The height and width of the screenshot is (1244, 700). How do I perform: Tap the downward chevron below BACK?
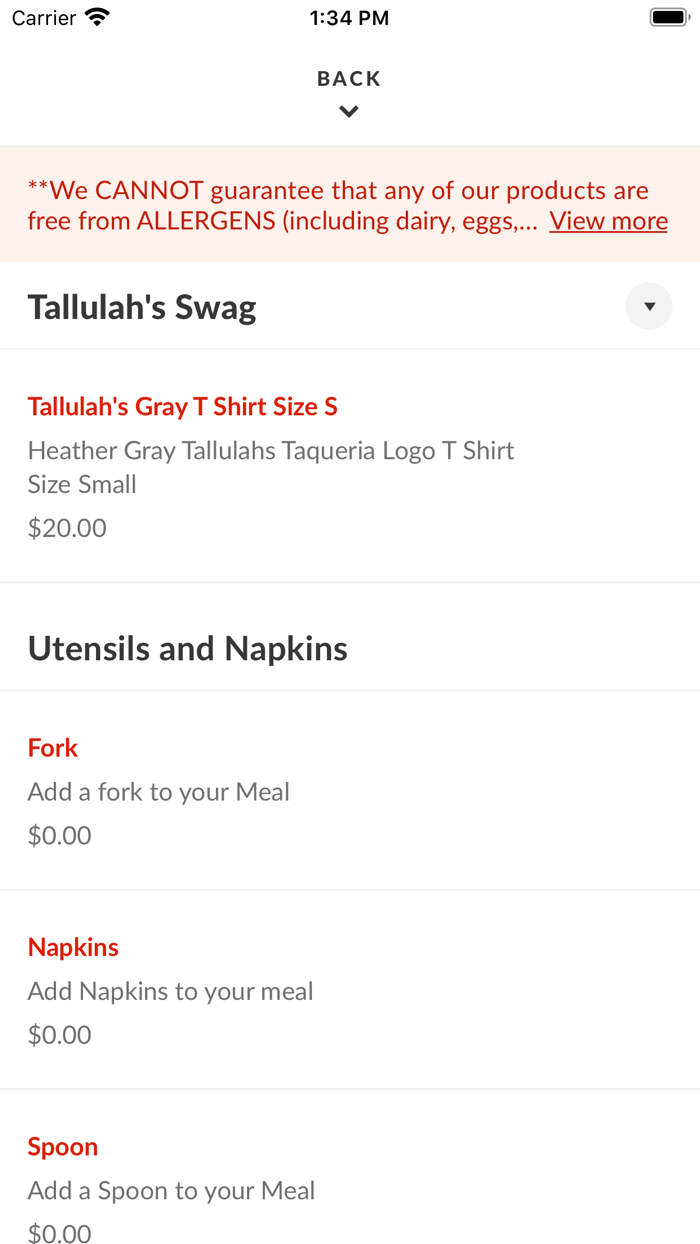point(348,111)
